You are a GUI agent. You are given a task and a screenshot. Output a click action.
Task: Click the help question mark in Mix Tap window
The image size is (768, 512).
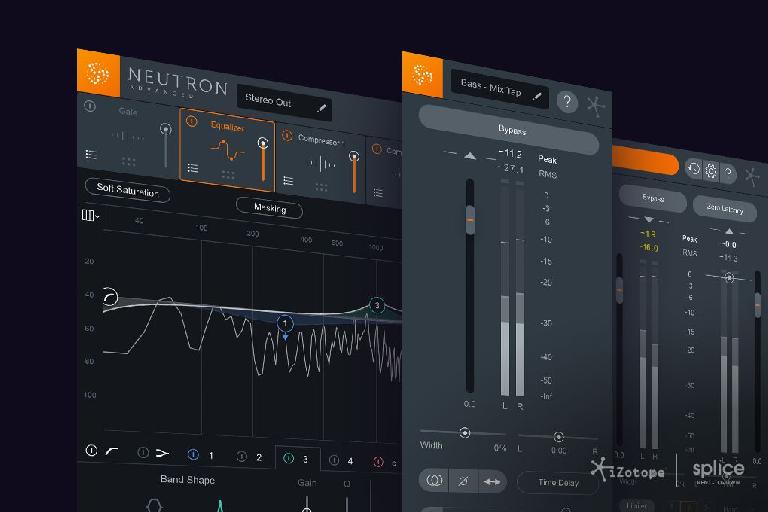click(567, 102)
